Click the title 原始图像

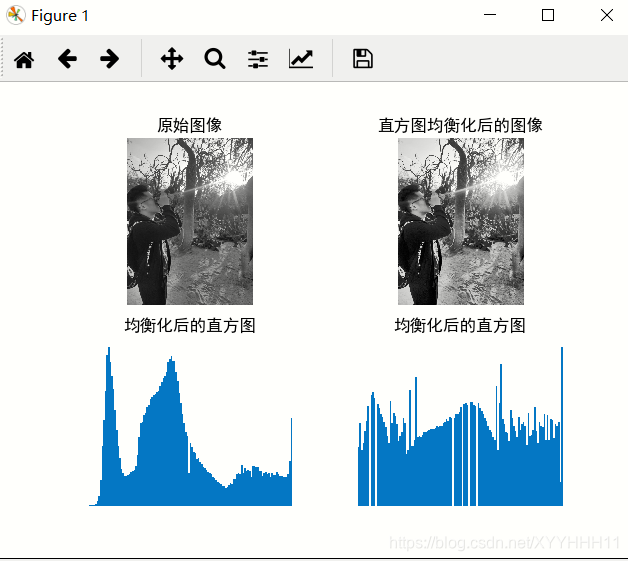(189, 125)
